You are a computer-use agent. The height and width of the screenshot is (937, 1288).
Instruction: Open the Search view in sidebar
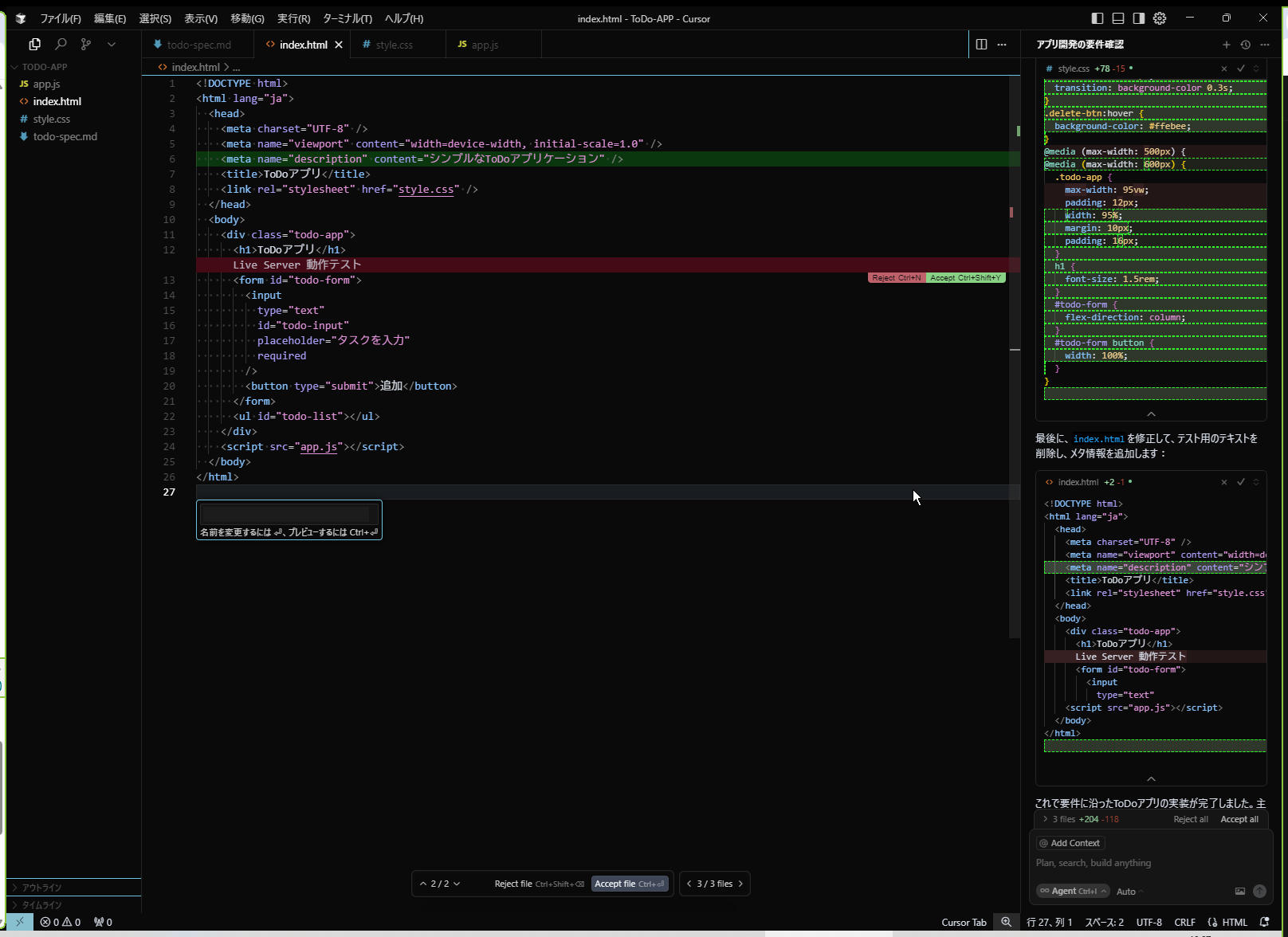click(x=61, y=45)
